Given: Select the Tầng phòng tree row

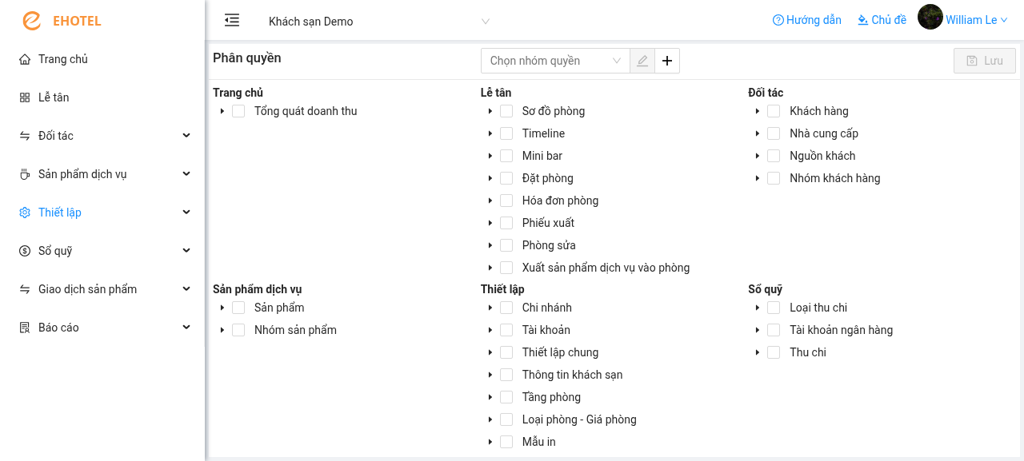Looking at the screenshot, I should click(x=551, y=397).
